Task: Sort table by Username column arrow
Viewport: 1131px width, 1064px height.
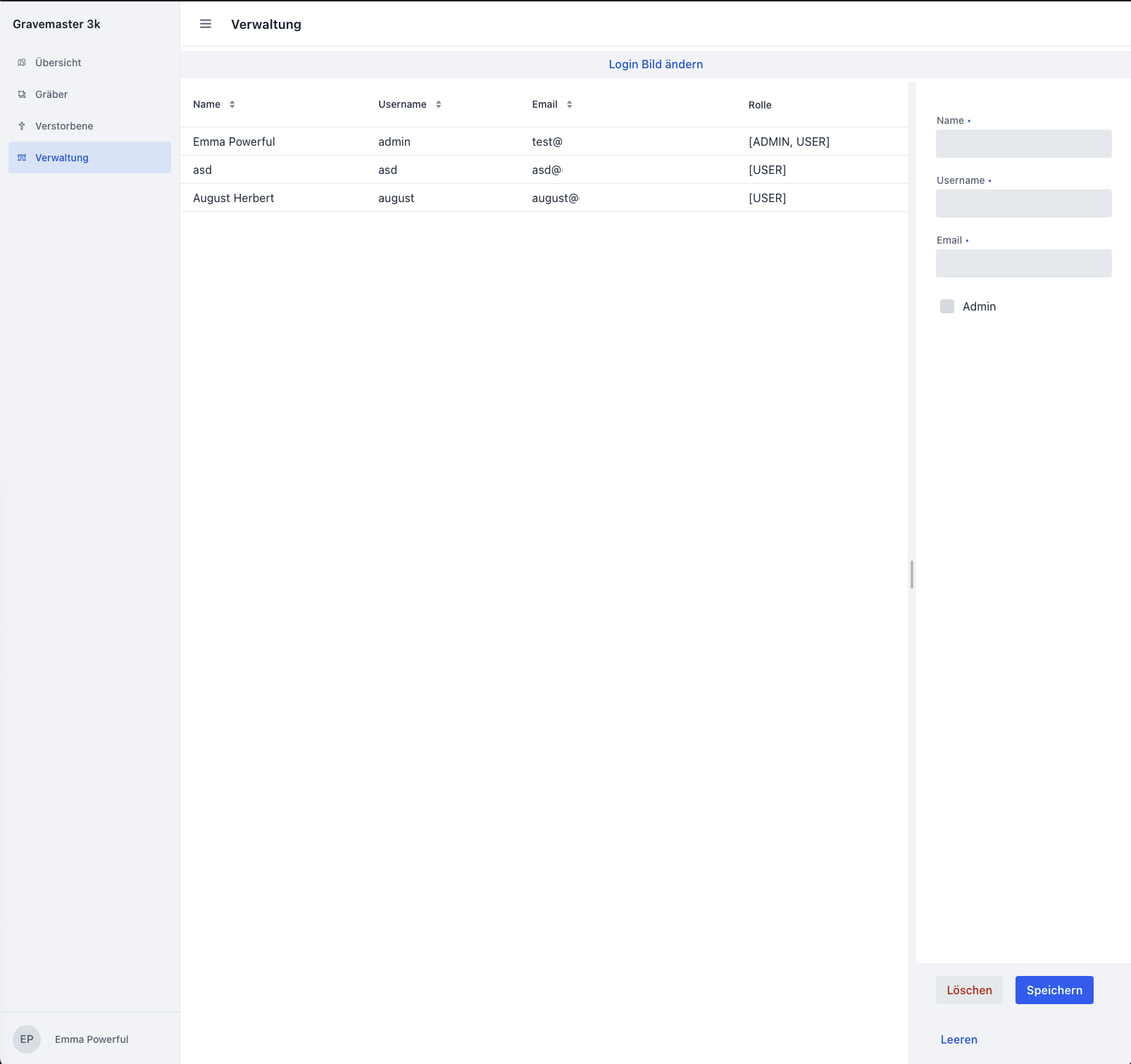Action: click(438, 104)
